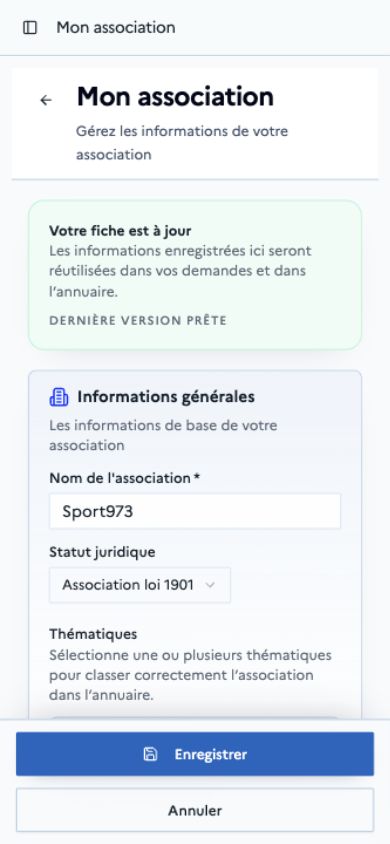390x844 pixels.
Task: Go back using the left arrow
Action: tap(46, 100)
